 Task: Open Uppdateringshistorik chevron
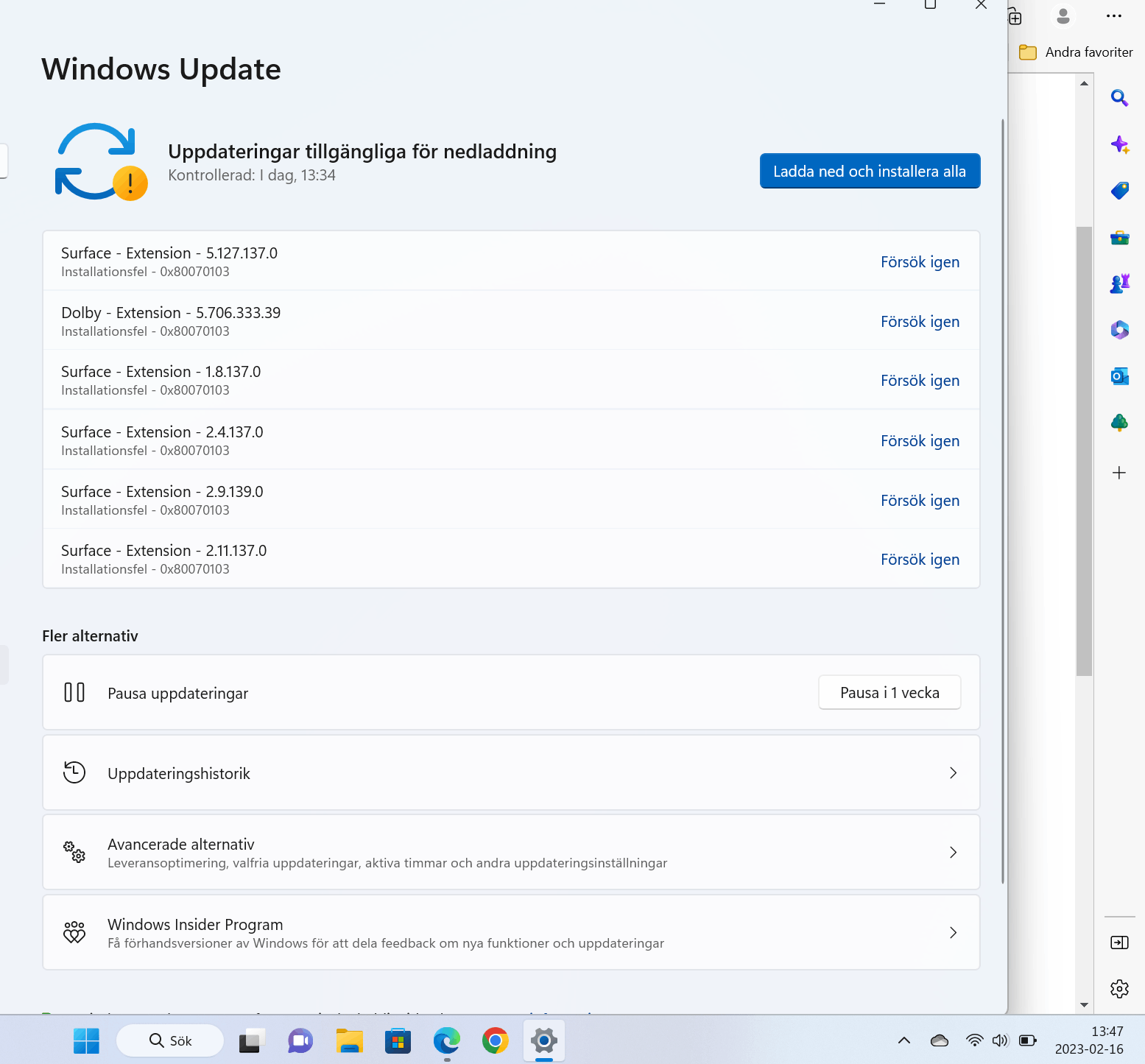coord(953,772)
